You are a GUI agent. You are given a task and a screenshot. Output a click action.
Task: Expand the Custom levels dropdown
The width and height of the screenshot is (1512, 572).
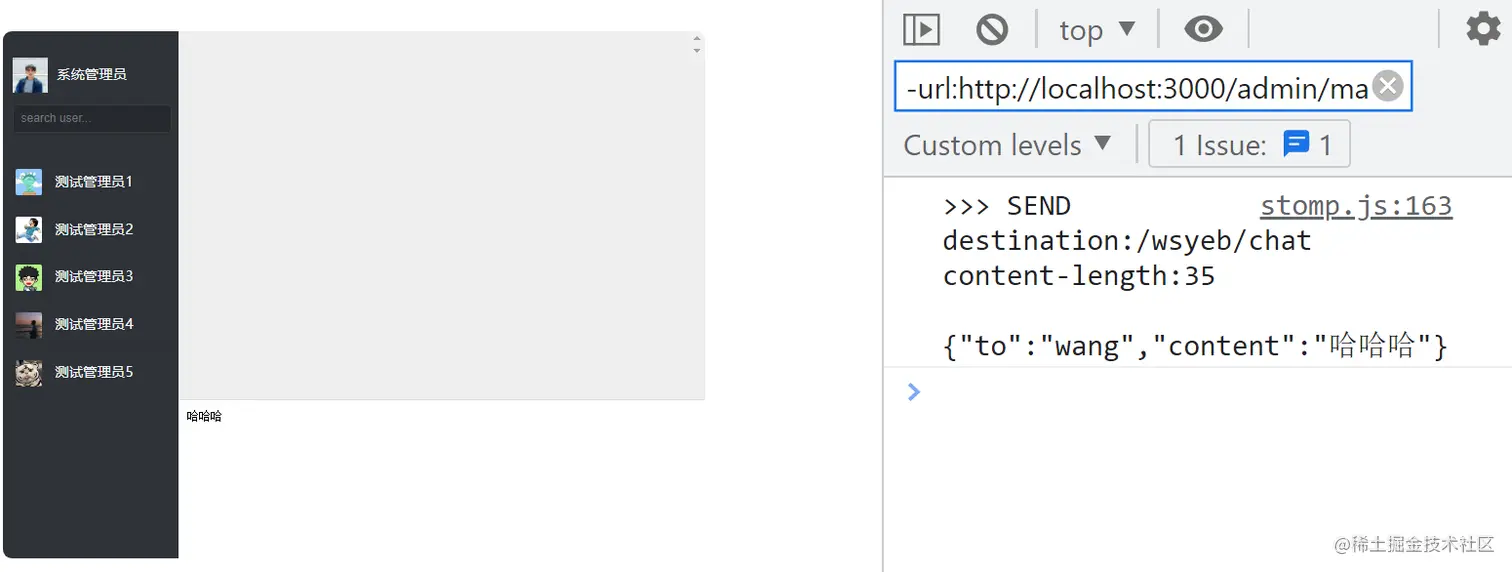click(1007, 145)
